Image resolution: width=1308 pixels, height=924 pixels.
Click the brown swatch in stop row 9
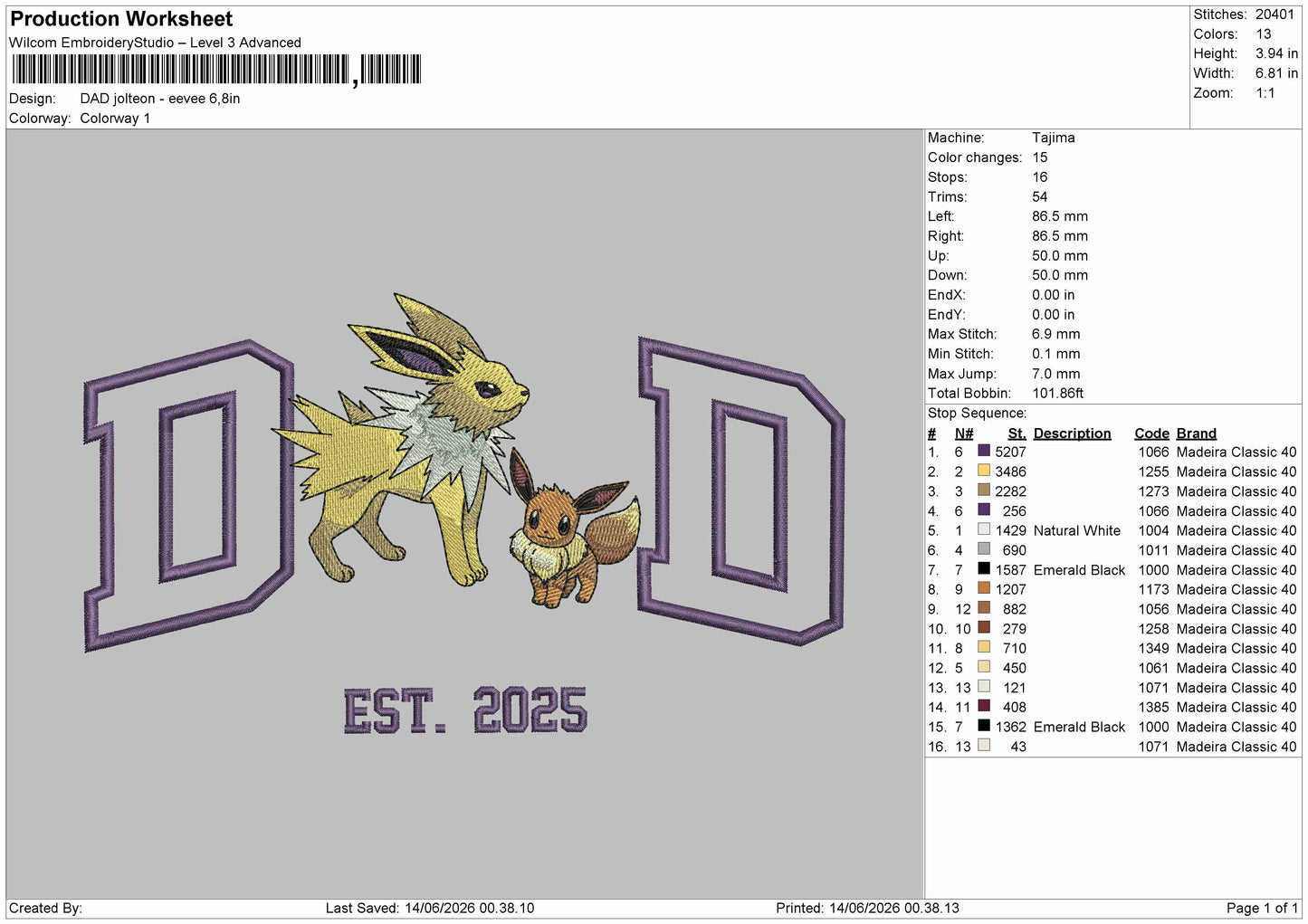pos(984,608)
